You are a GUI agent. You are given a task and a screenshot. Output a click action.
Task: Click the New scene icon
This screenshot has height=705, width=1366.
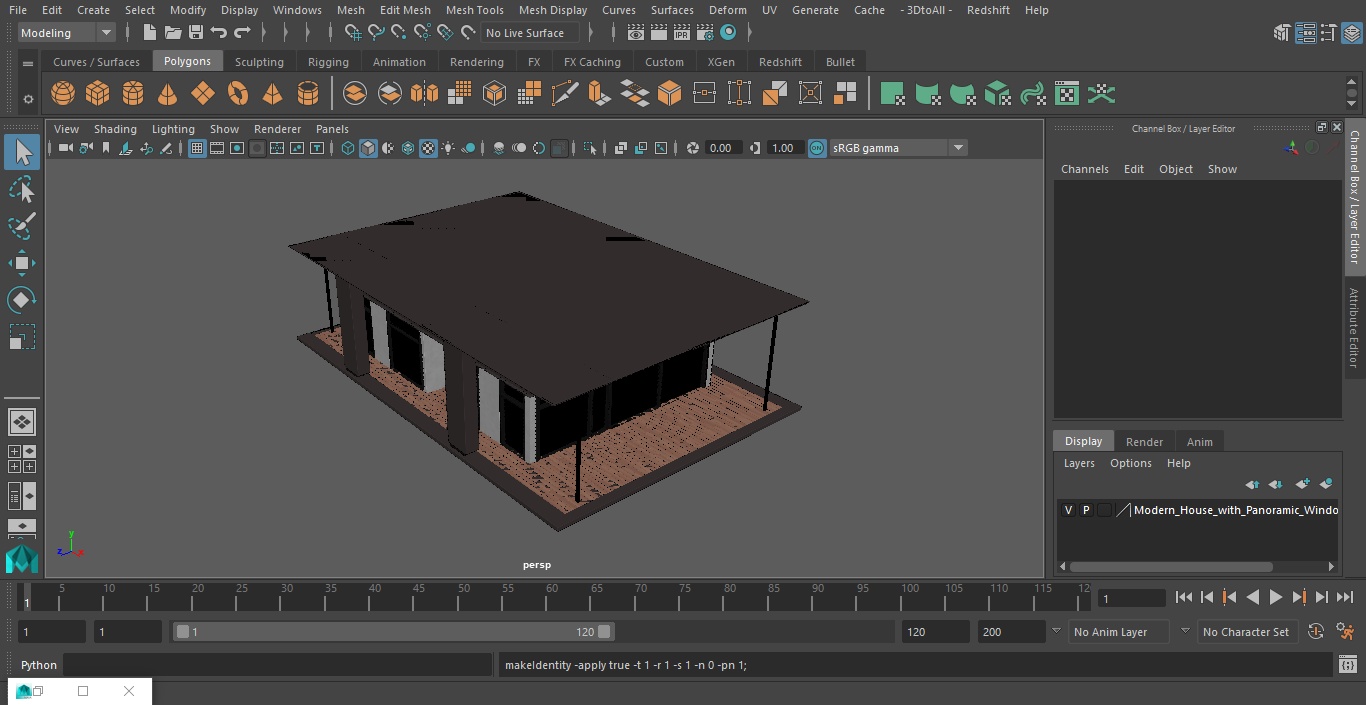[149, 33]
